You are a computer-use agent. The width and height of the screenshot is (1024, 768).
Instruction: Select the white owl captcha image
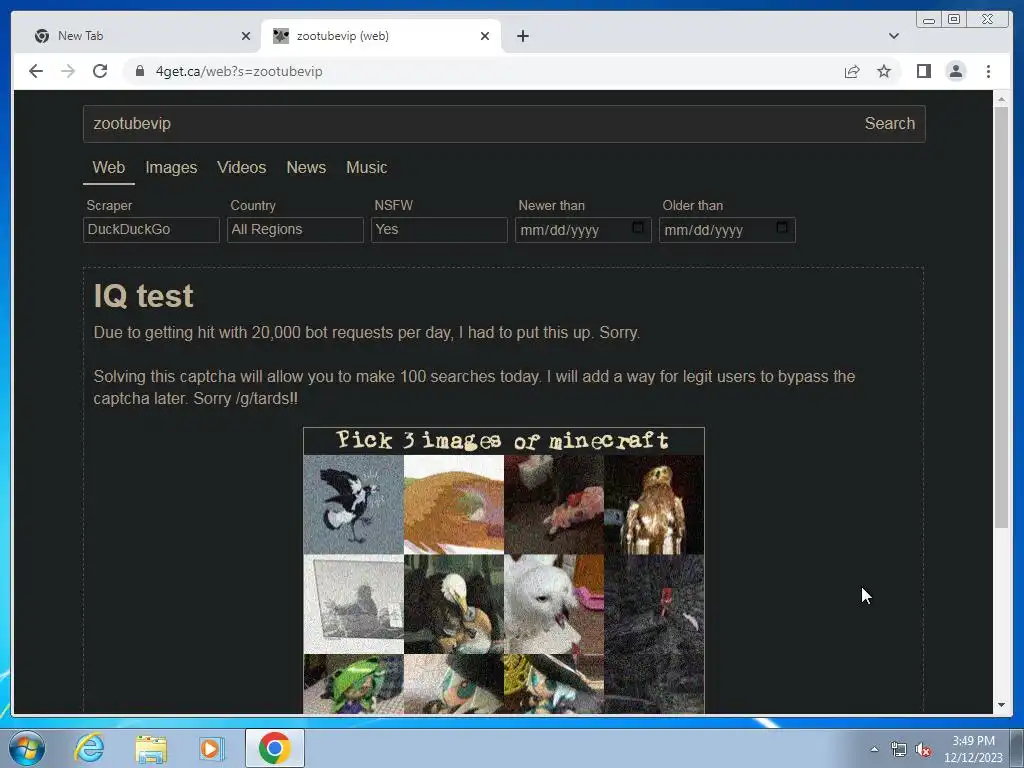tap(554, 604)
